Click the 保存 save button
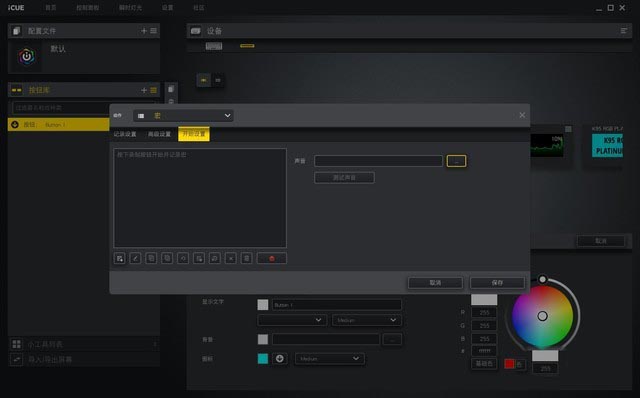The height and width of the screenshot is (398, 640). (x=497, y=282)
